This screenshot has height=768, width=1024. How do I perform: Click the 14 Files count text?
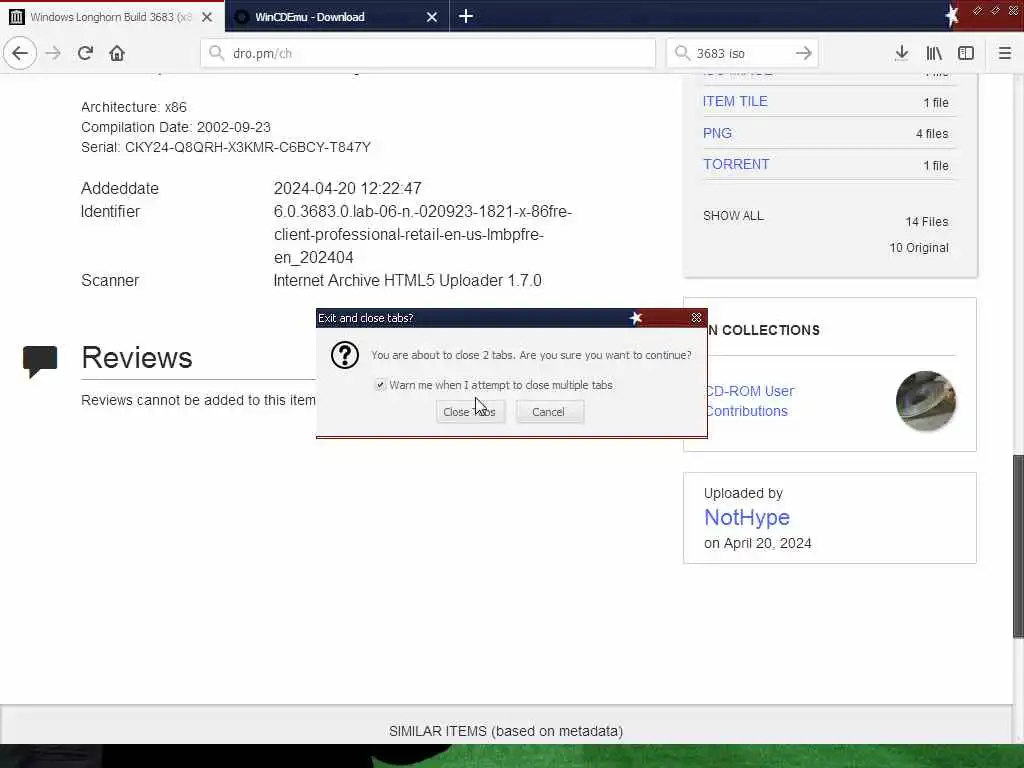coord(927,222)
